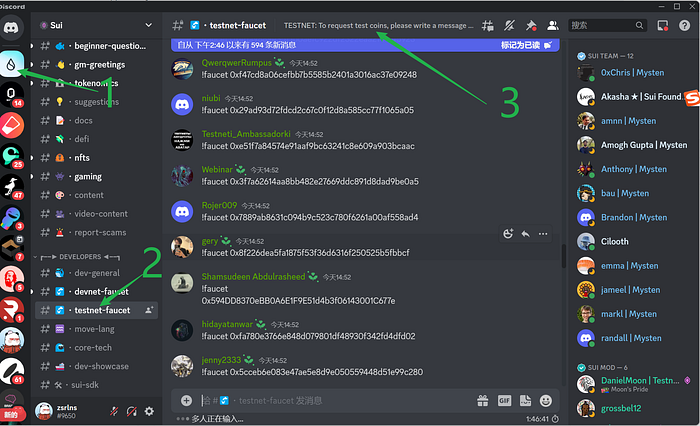Open the report-scams channel

[96, 233]
